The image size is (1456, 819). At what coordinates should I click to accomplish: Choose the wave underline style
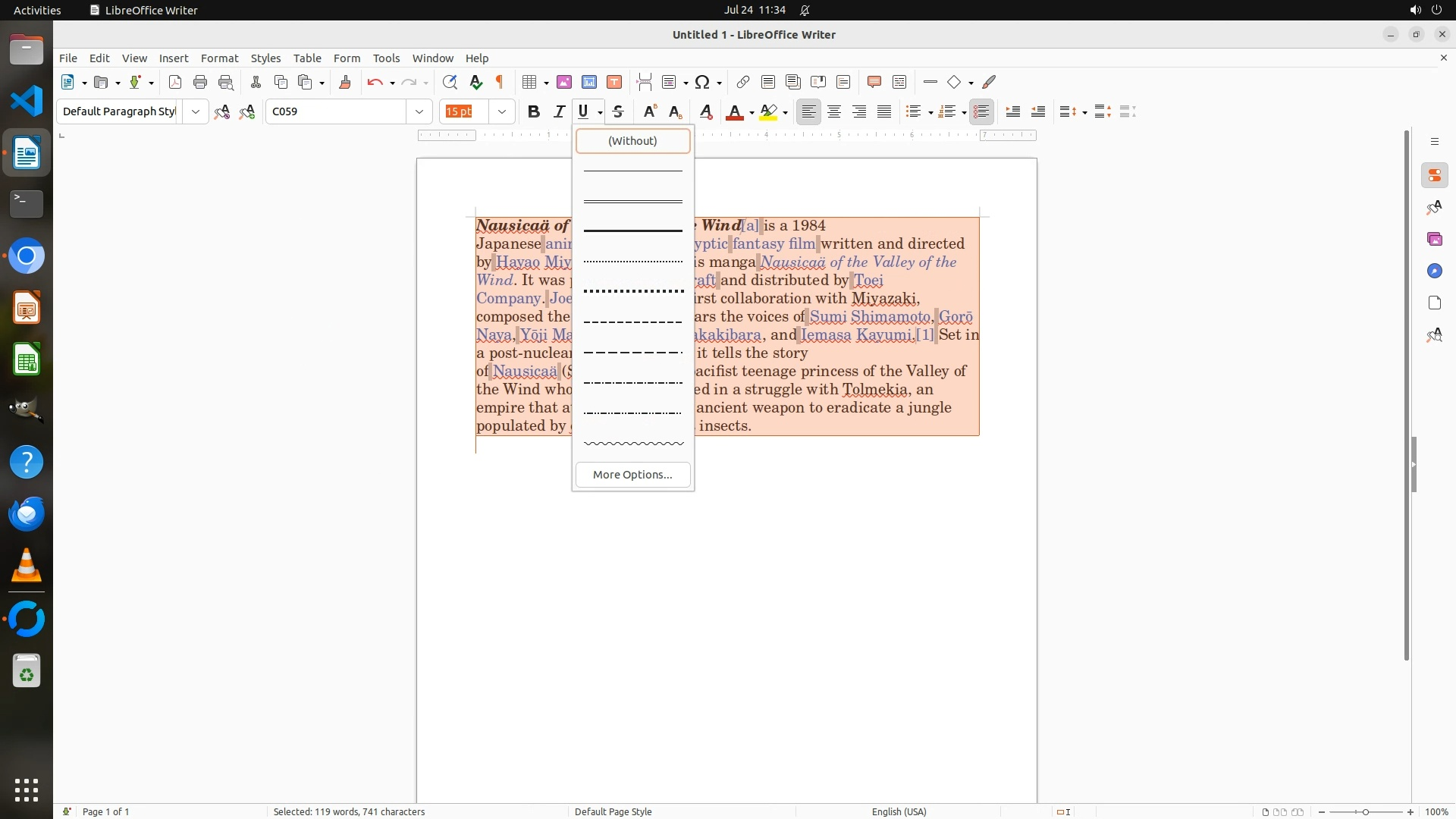[x=633, y=444]
